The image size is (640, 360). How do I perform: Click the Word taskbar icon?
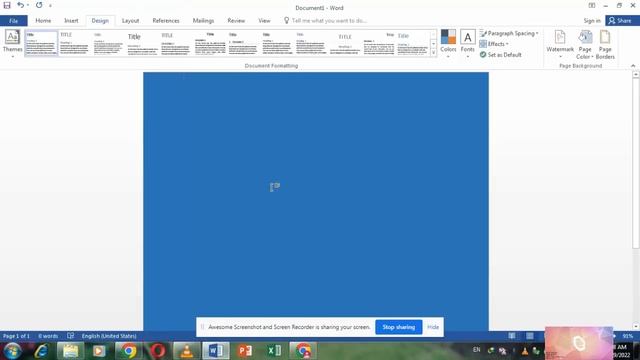pos(216,351)
